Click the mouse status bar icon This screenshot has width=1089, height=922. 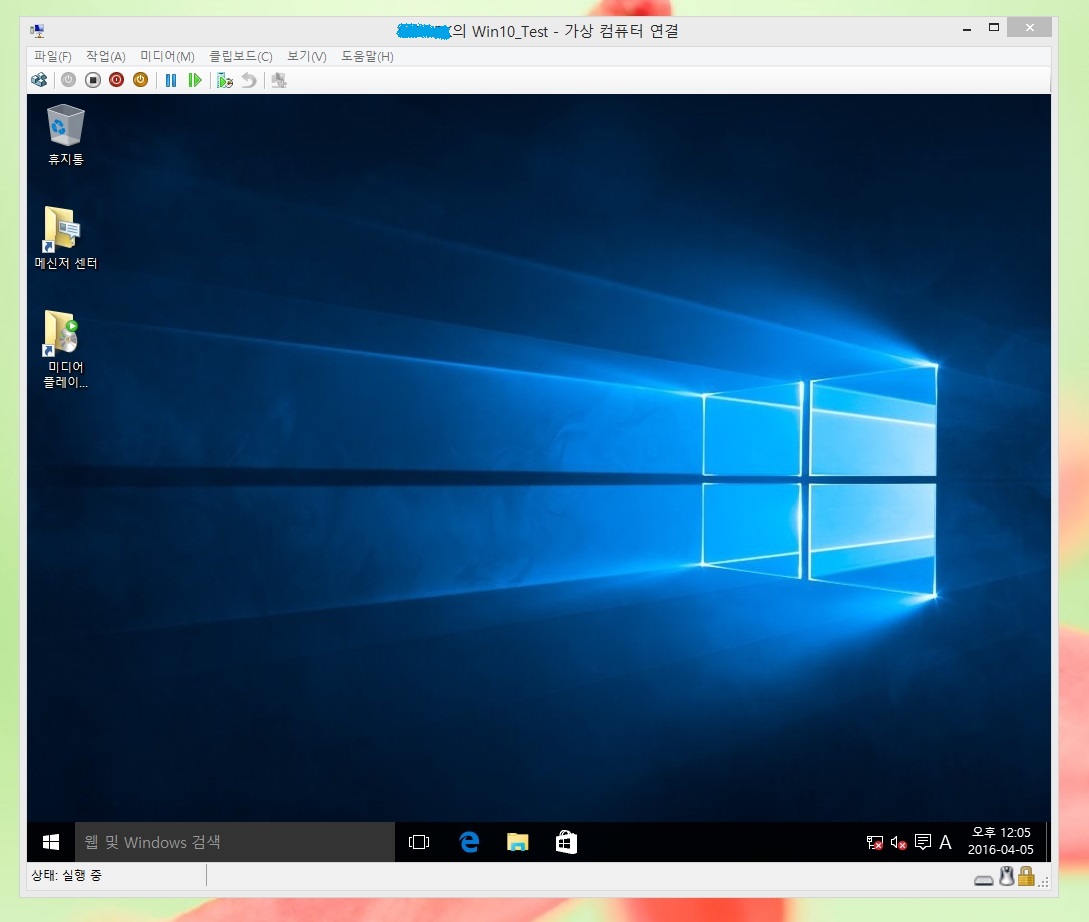click(x=1006, y=876)
